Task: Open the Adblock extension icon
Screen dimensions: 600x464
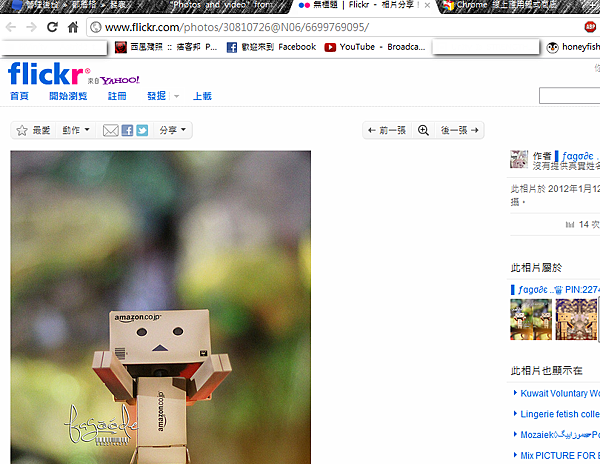Action: [590, 27]
